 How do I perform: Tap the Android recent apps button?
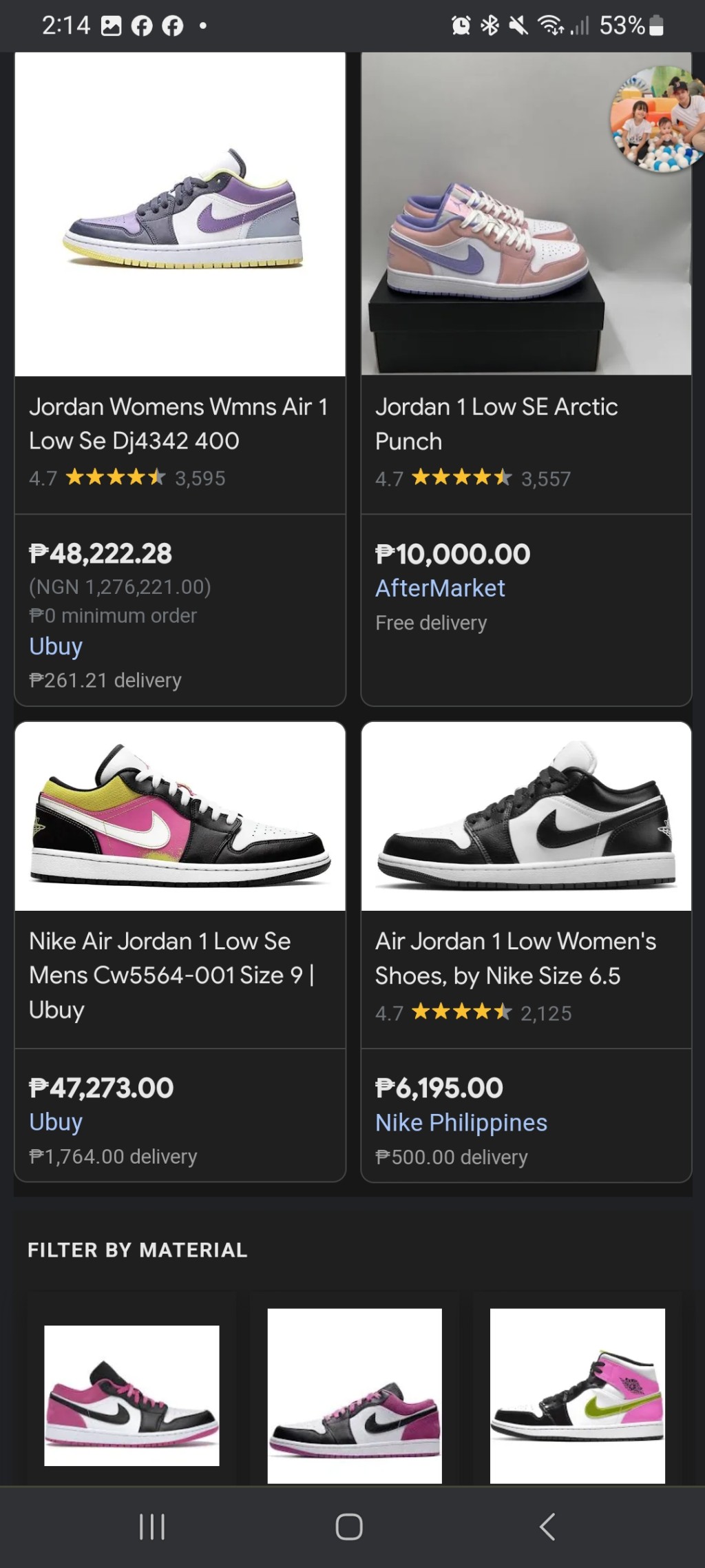[152, 1527]
